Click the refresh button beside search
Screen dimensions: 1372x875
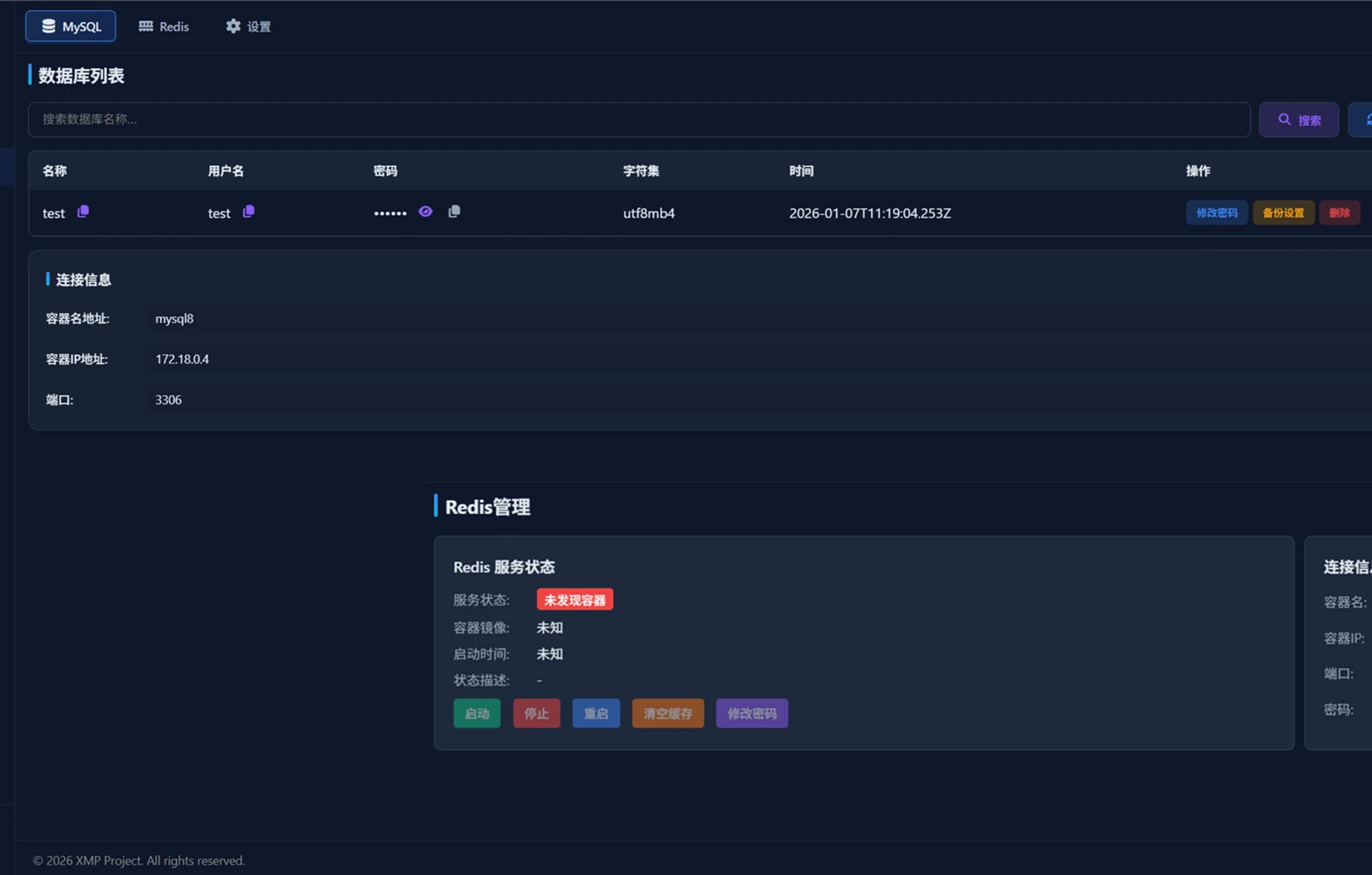(1362, 120)
